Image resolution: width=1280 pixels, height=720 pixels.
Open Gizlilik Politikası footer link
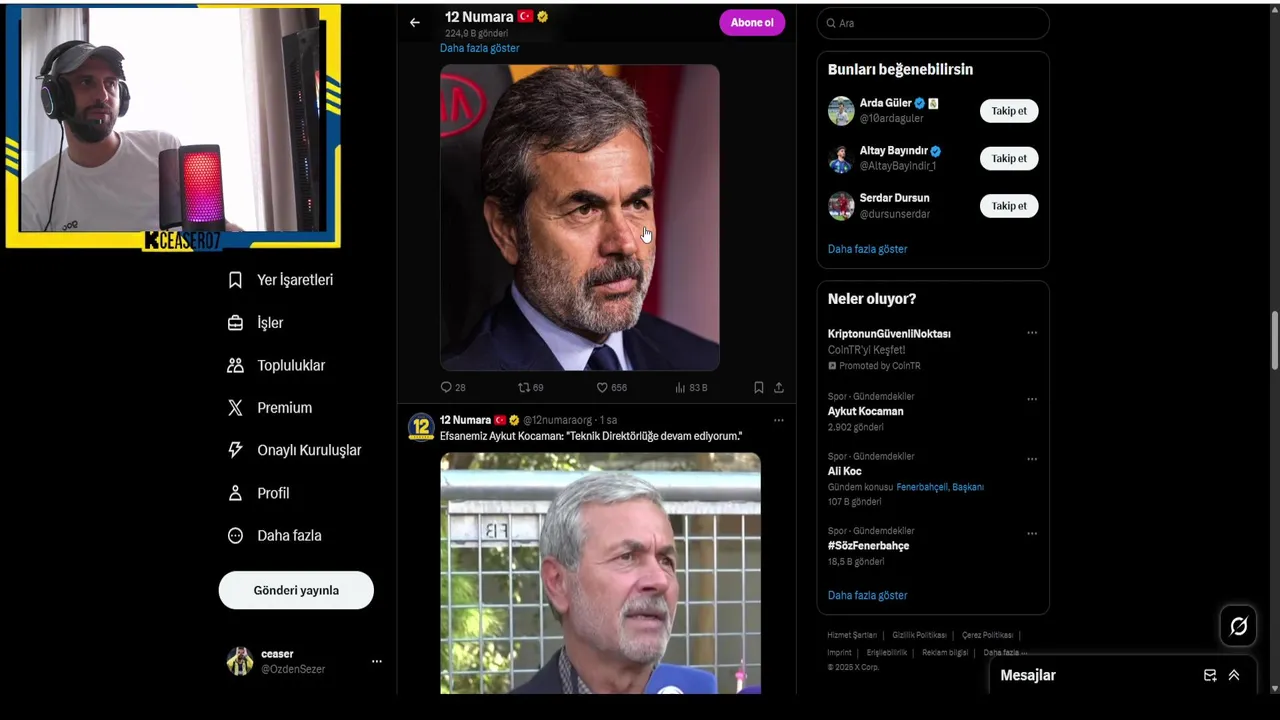(919, 635)
